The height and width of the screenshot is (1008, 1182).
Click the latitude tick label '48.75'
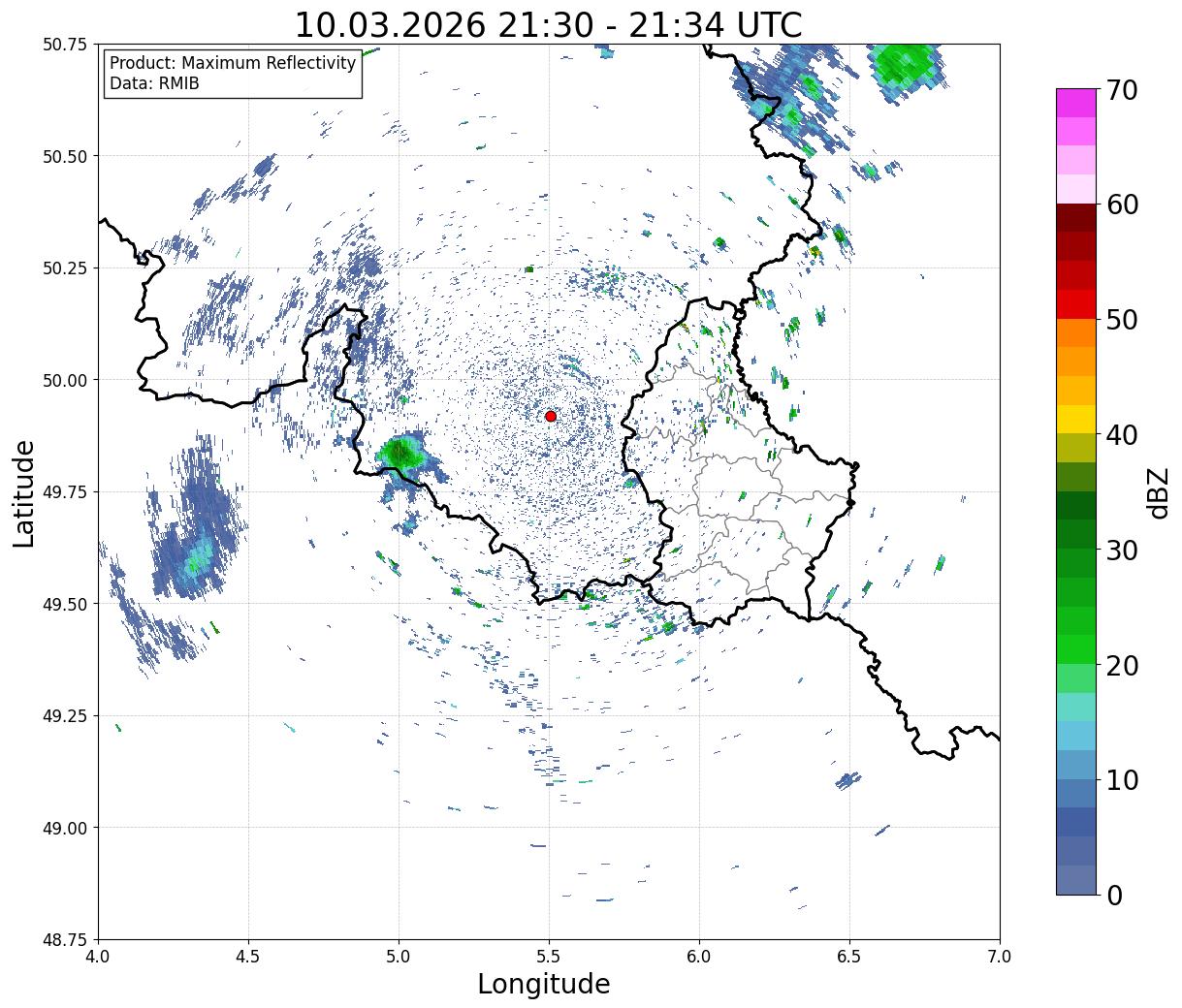[x=64, y=940]
